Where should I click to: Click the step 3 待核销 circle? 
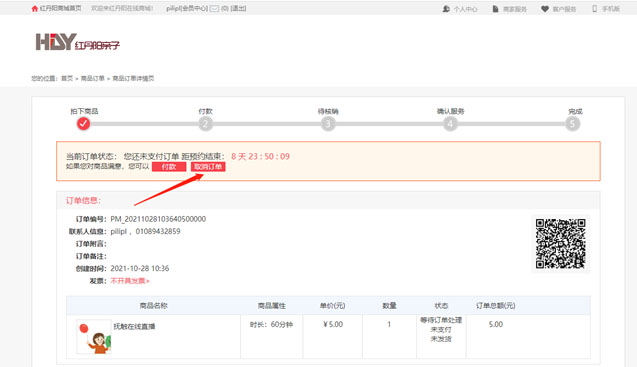click(x=328, y=124)
